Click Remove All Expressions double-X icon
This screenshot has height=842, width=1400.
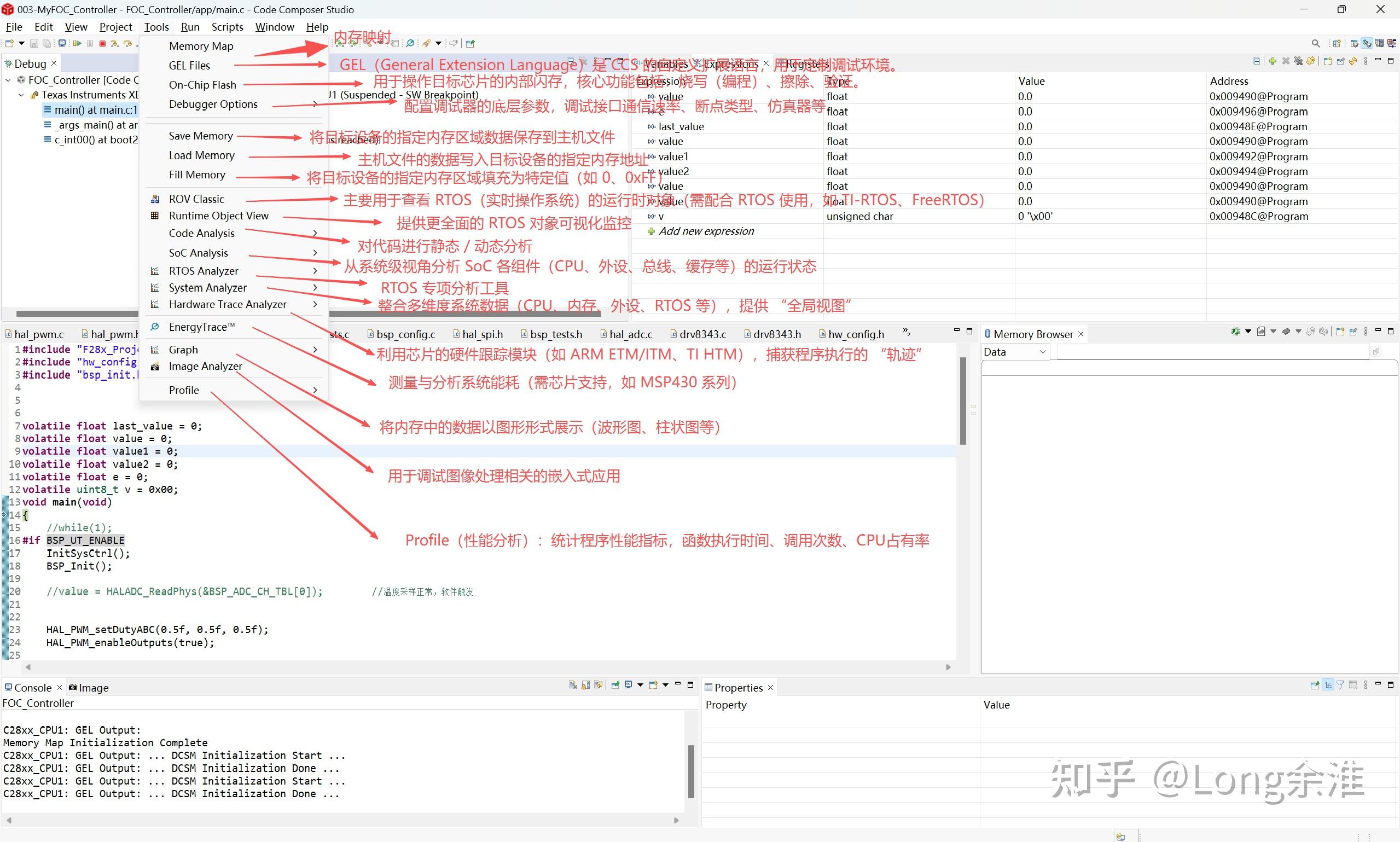coord(1298,61)
